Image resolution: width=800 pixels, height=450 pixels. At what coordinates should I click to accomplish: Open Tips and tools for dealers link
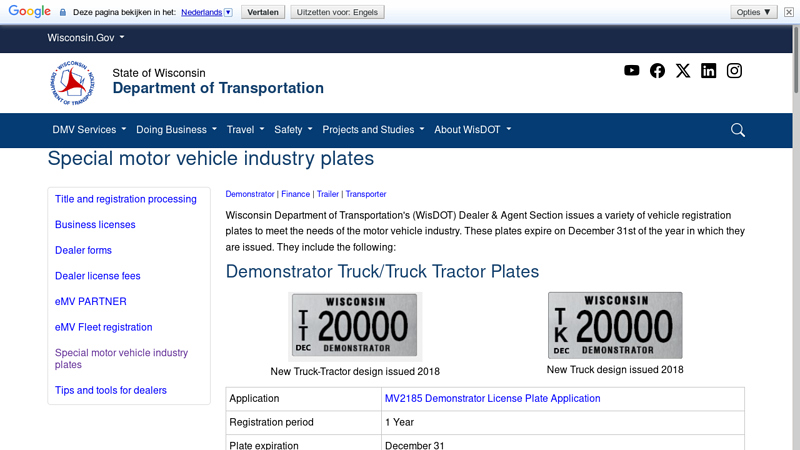111,390
